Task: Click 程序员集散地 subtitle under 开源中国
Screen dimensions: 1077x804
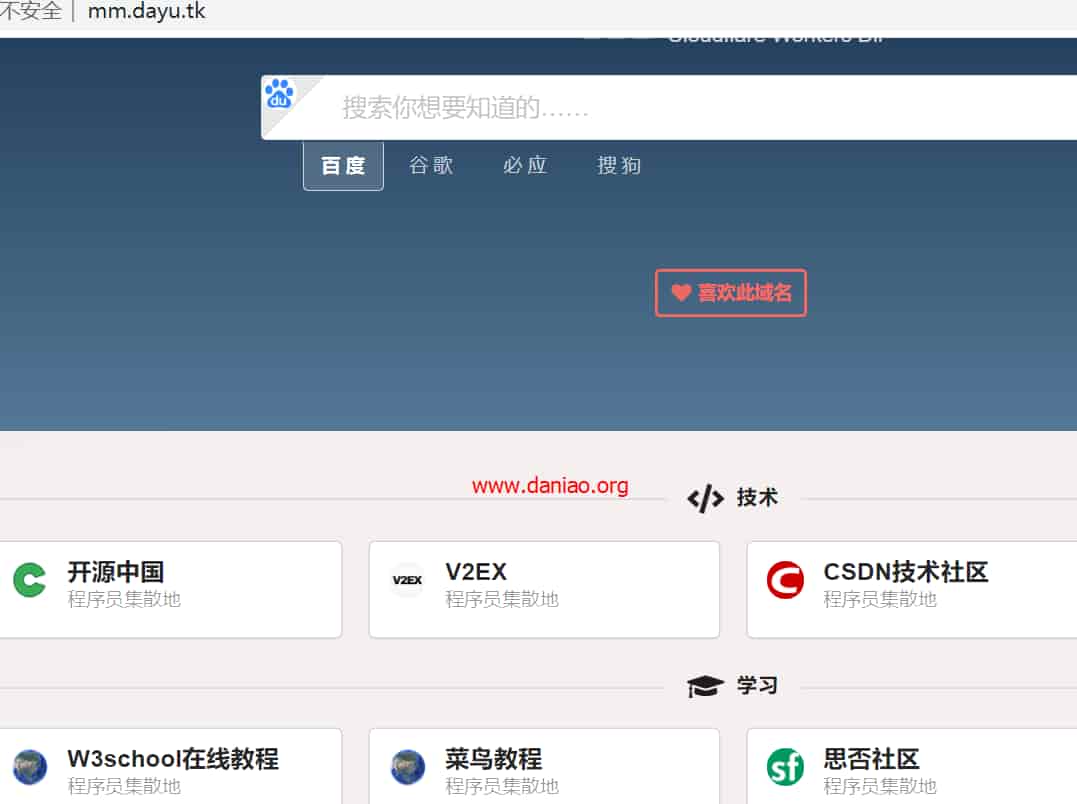Action: 124,599
